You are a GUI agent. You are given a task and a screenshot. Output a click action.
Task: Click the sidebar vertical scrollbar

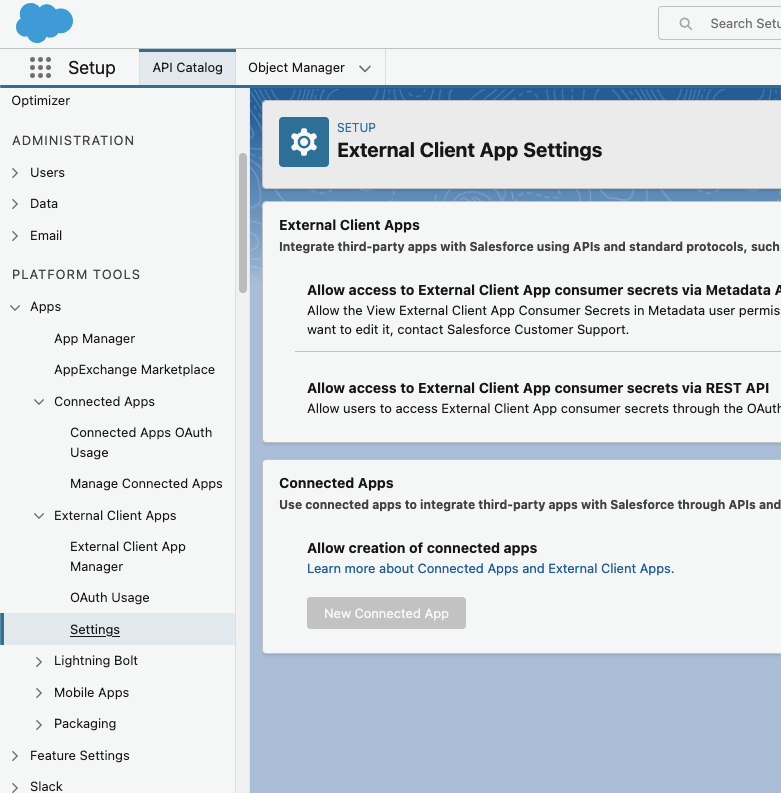click(x=243, y=222)
